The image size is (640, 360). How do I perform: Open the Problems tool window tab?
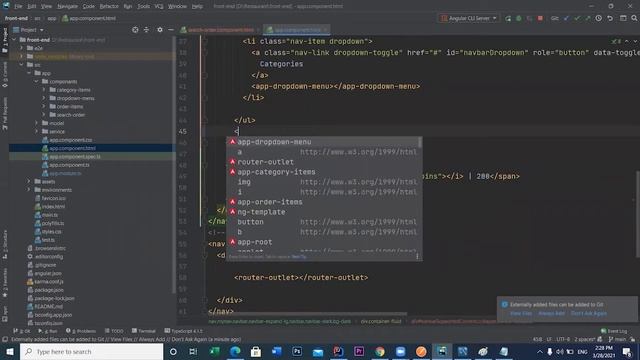(x=81, y=331)
